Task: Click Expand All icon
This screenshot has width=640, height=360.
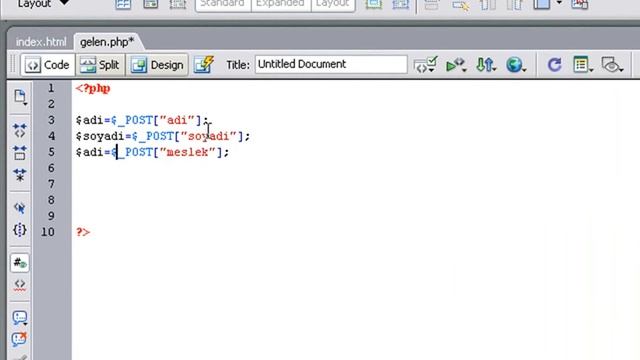Action: [20, 175]
